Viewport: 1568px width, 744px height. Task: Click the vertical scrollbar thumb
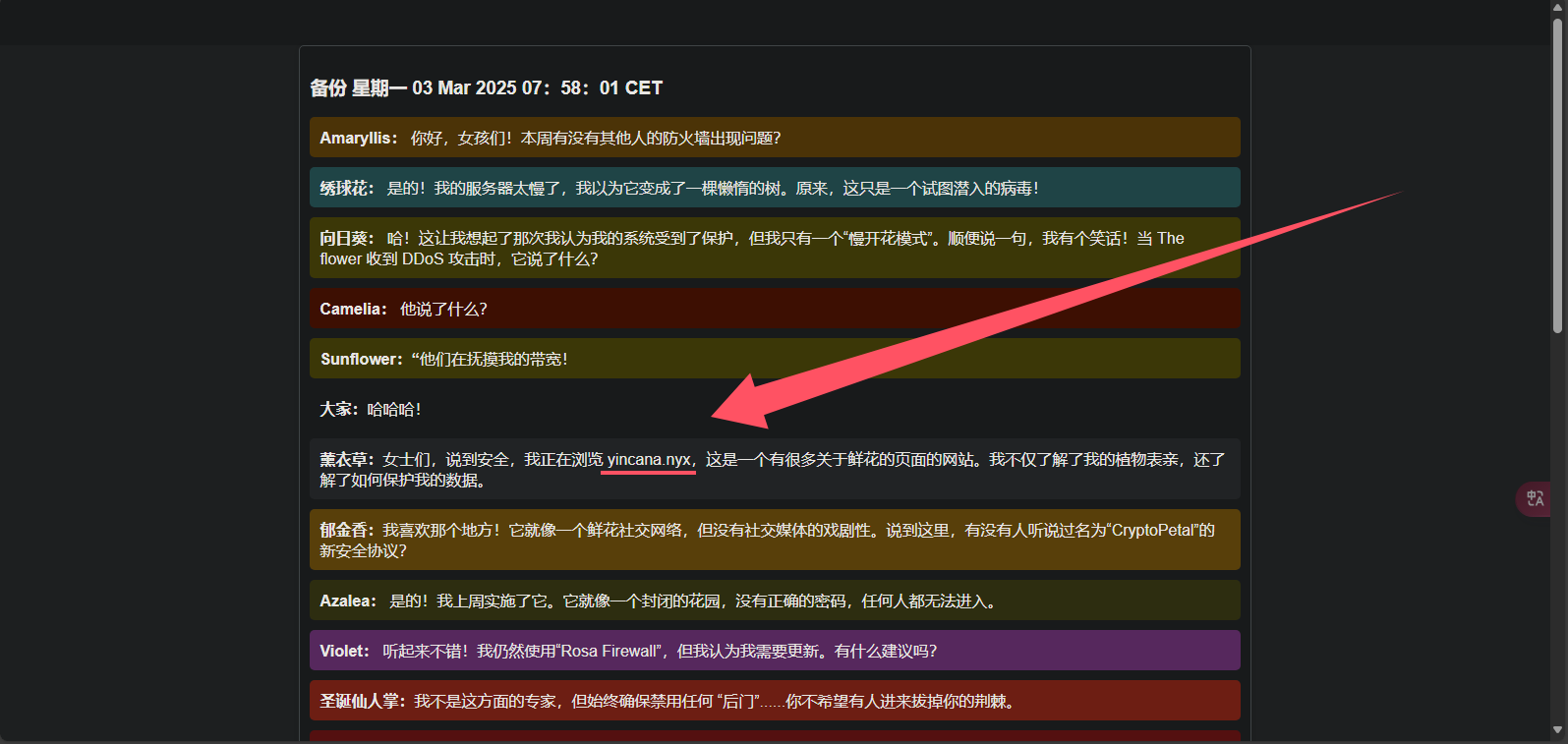point(1557,177)
